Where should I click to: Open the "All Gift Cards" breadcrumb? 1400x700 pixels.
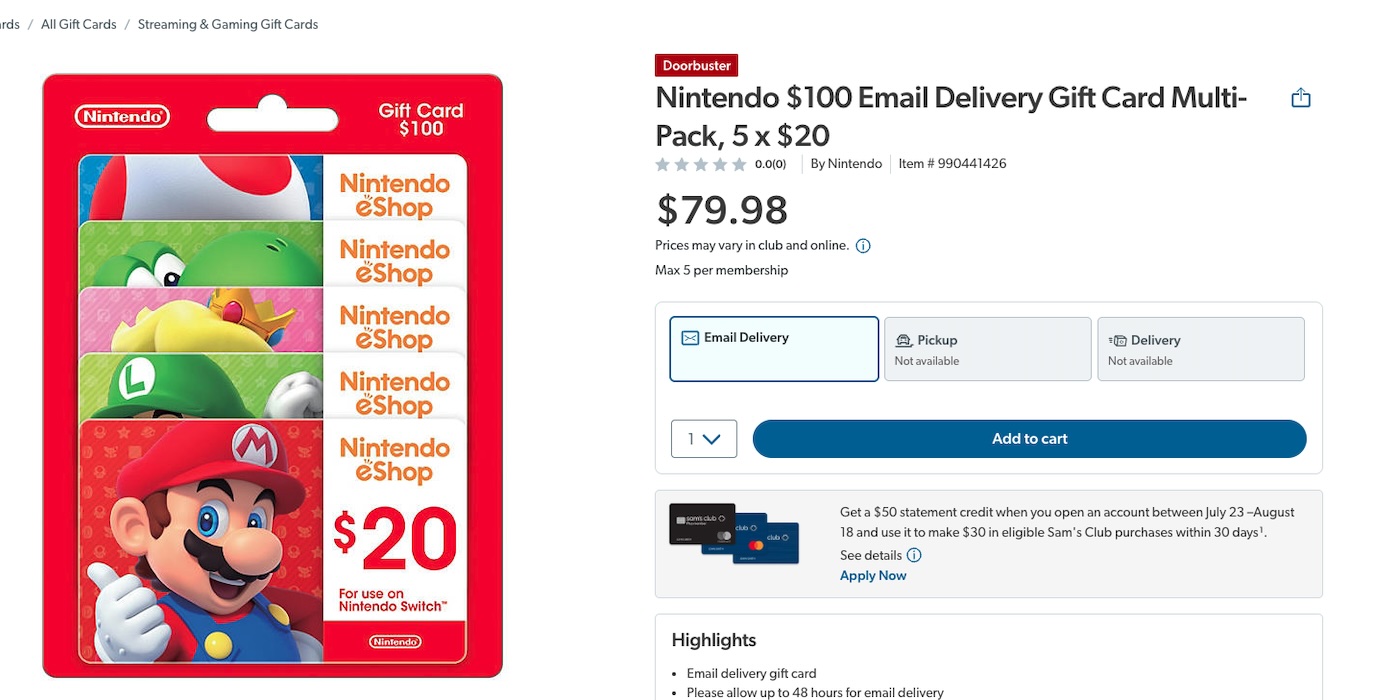[78, 23]
